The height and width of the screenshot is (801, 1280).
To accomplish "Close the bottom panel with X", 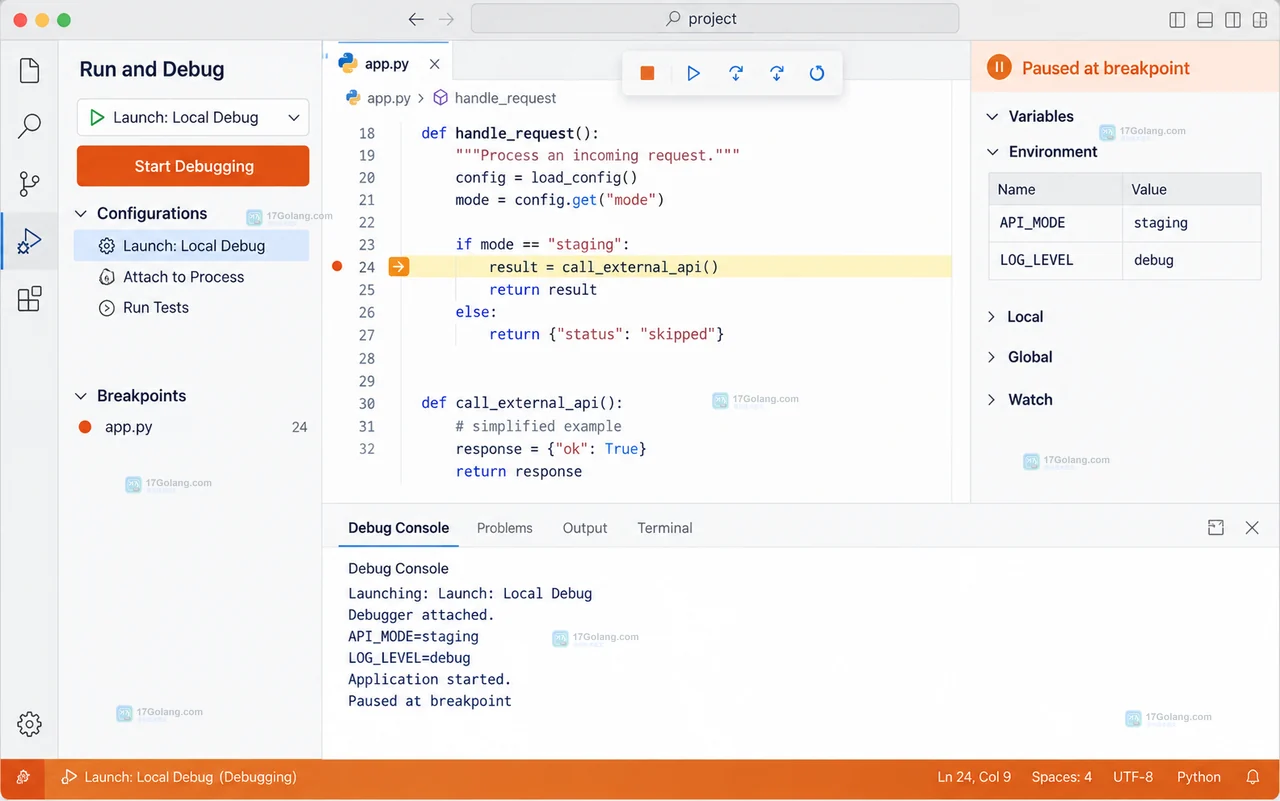I will pyautogui.click(x=1252, y=528).
